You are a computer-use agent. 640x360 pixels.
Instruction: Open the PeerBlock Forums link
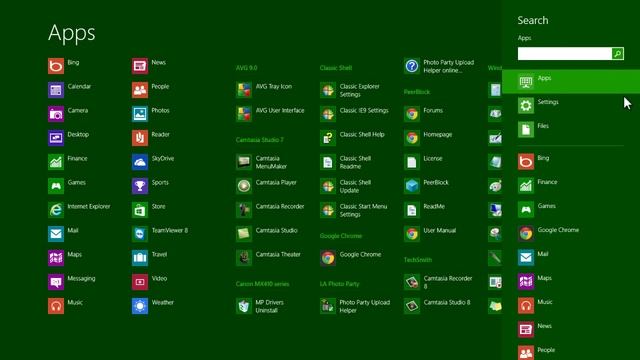[424, 114]
